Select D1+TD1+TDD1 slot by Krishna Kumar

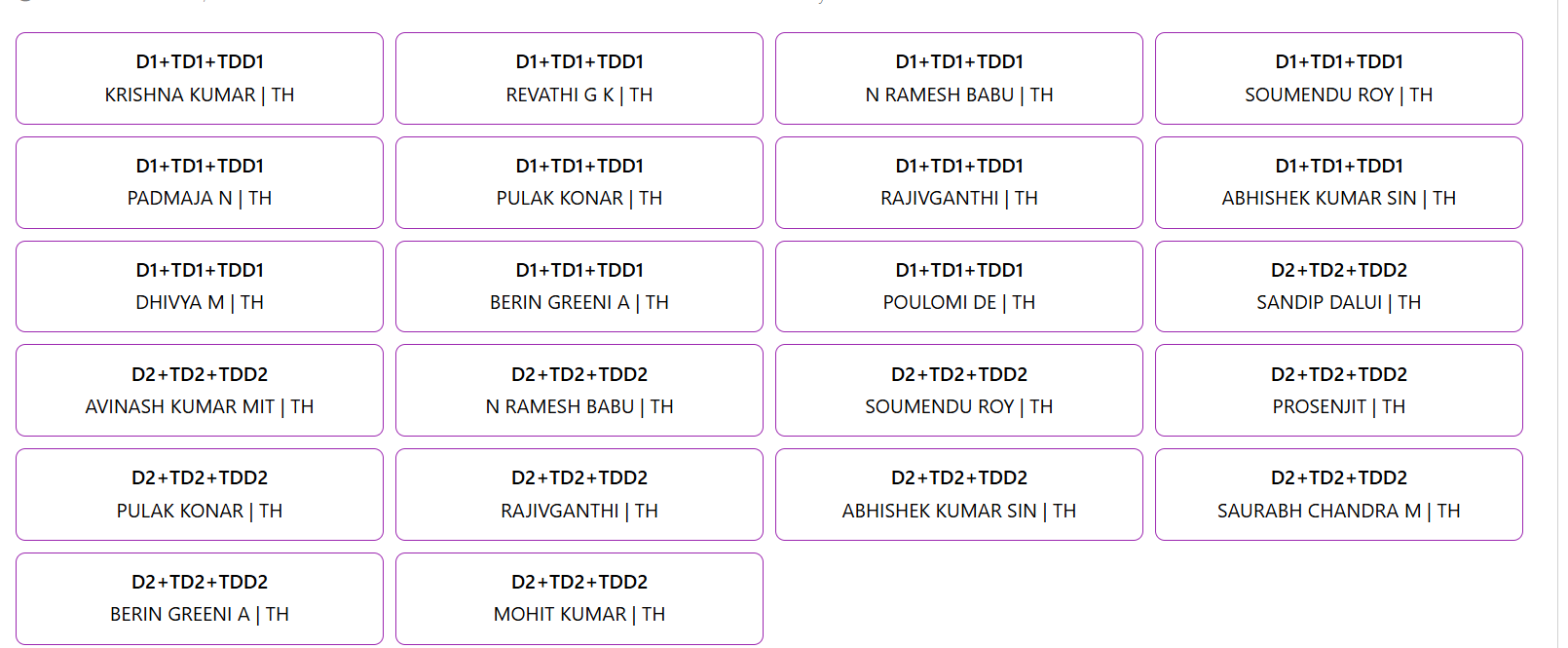(200, 79)
